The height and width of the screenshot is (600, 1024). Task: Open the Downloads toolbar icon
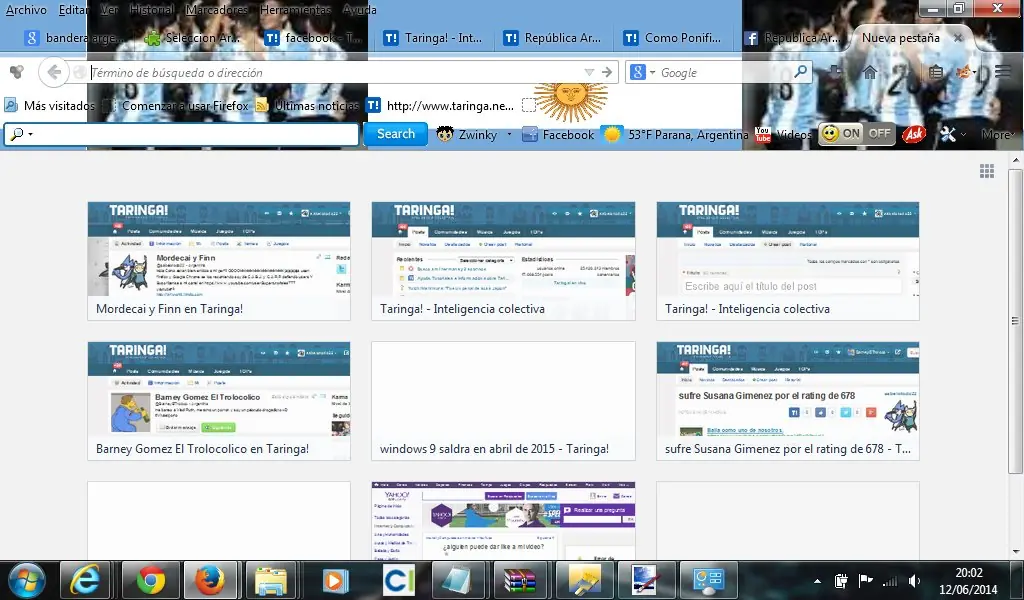click(x=835, y=72)
